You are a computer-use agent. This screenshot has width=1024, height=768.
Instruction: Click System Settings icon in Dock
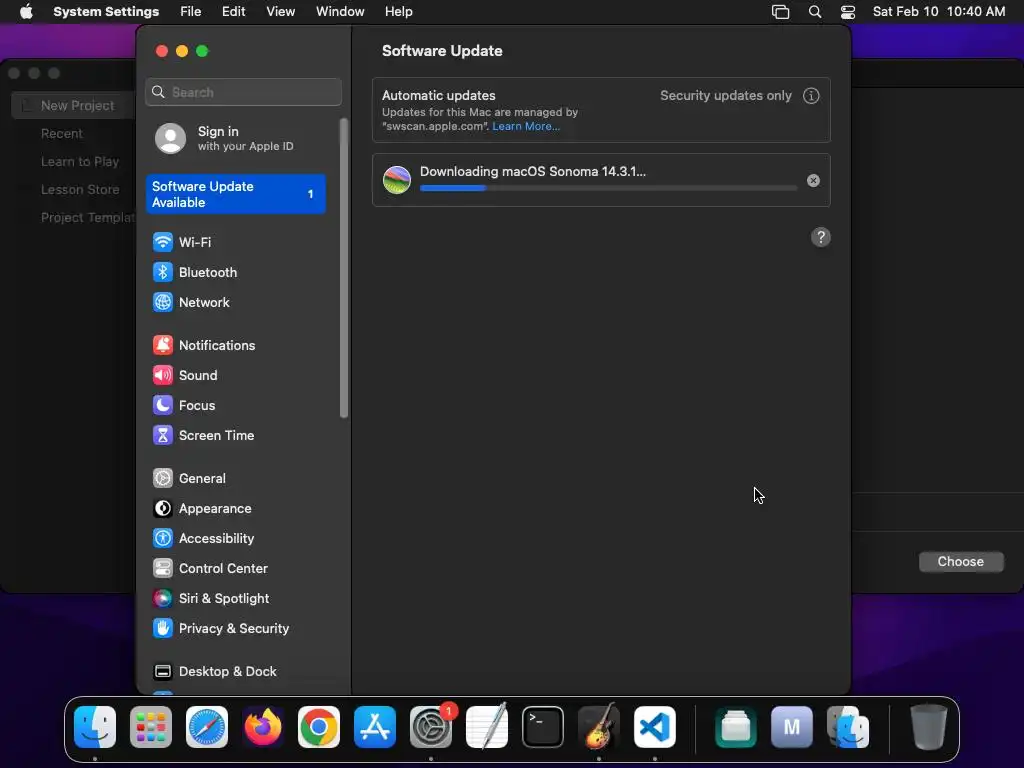pos(431,727)
